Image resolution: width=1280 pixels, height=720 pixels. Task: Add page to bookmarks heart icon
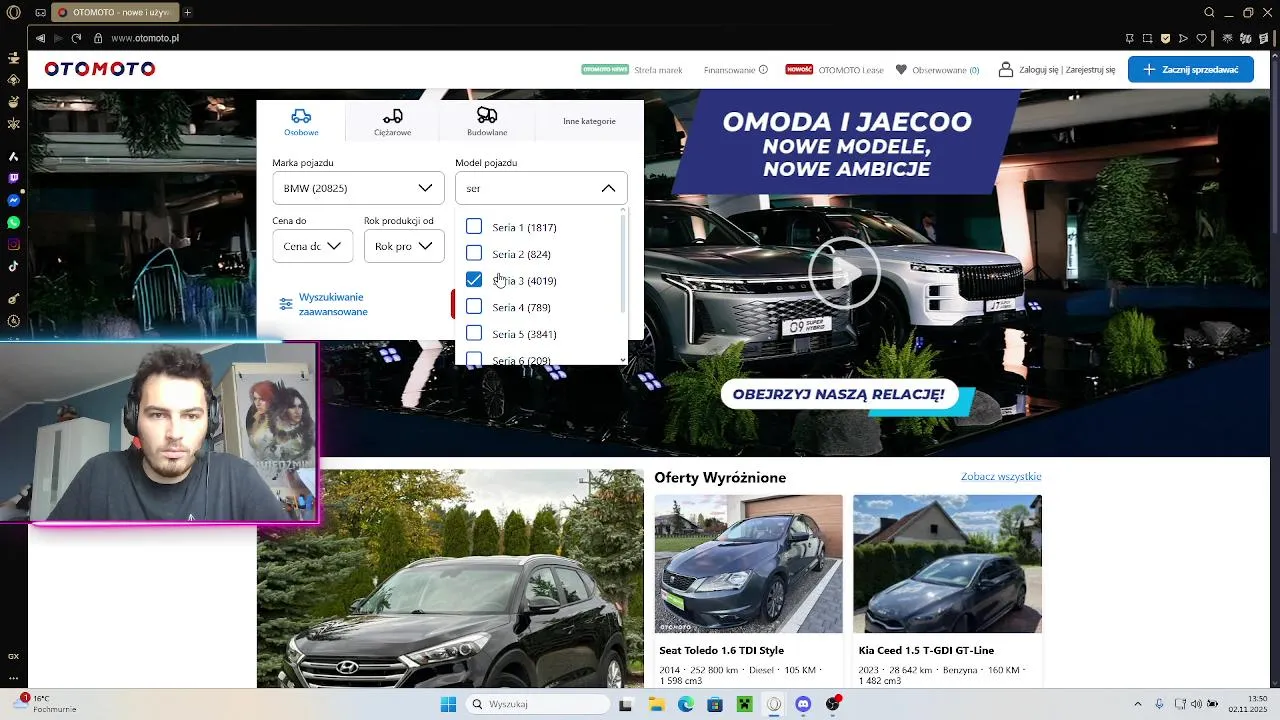[x=1202, y=38]
